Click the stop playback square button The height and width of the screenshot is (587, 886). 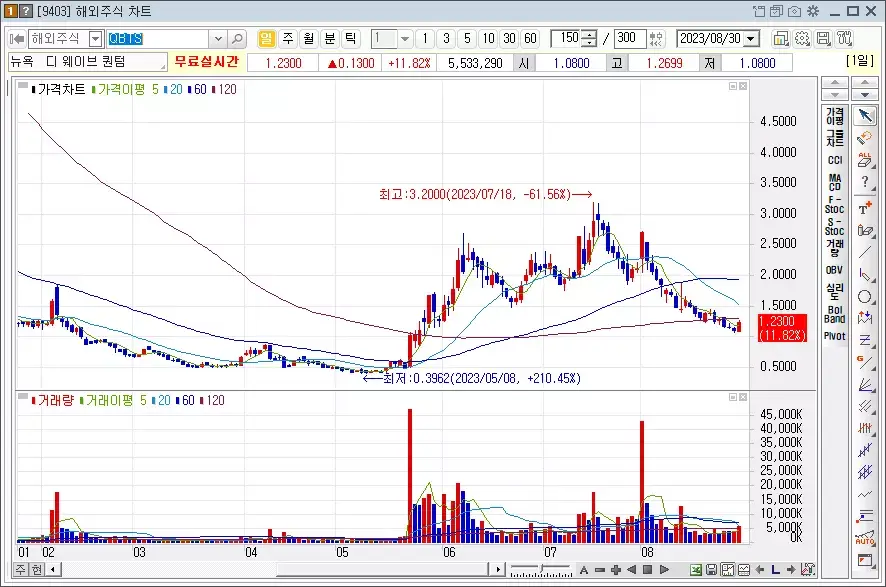pyautogui.click(x=648, y=569)
